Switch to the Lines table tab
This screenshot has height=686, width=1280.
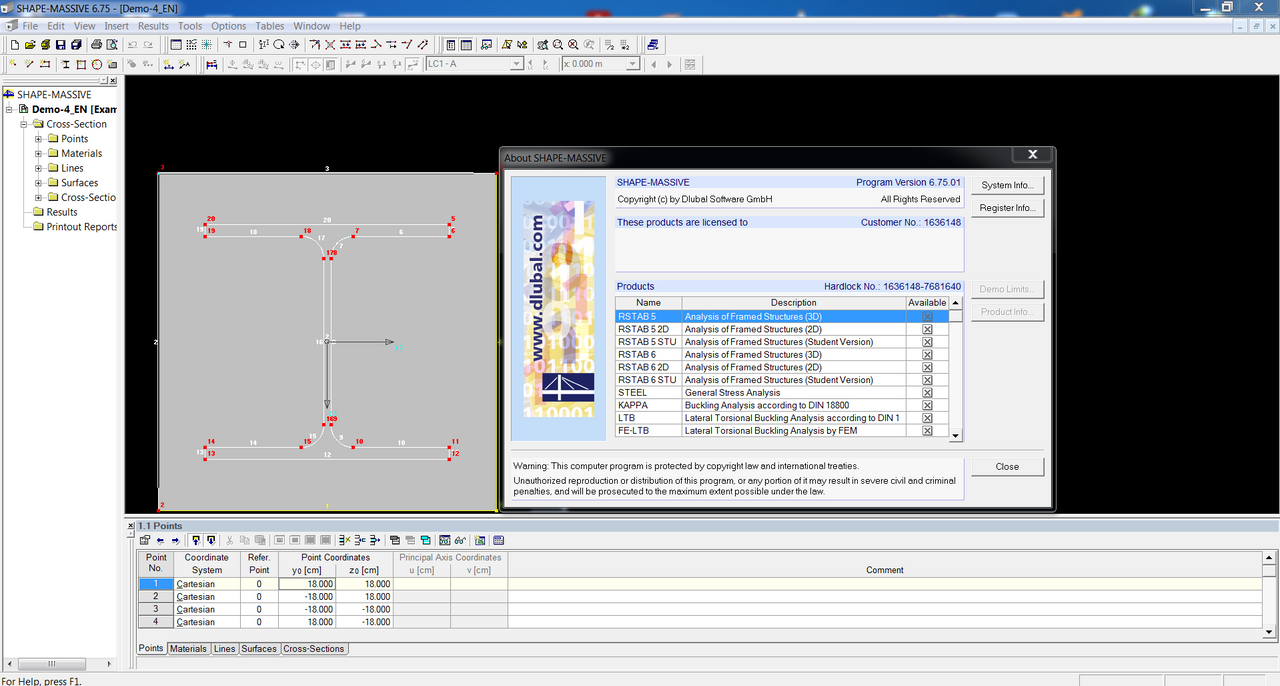point(224,649)
